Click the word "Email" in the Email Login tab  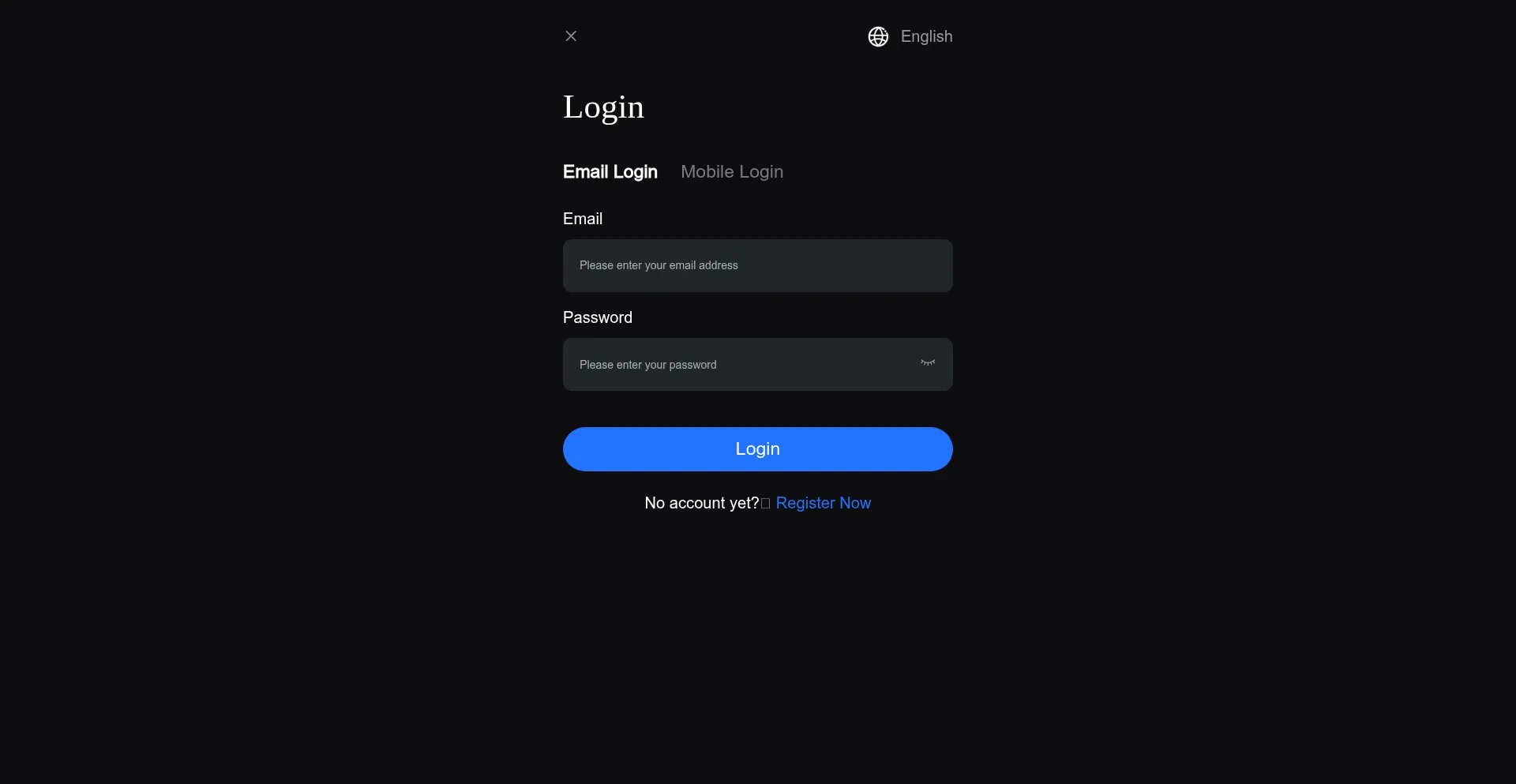point(586,172)
